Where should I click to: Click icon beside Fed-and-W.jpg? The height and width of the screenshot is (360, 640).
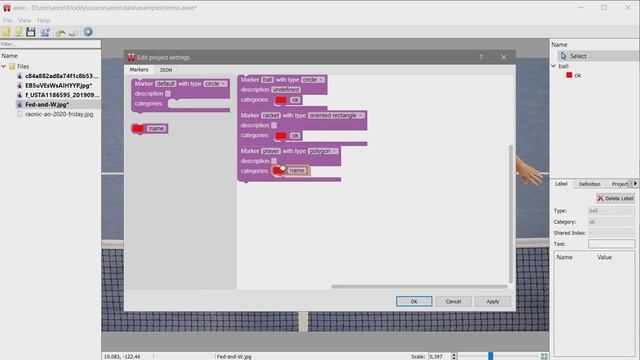point(19,104)
